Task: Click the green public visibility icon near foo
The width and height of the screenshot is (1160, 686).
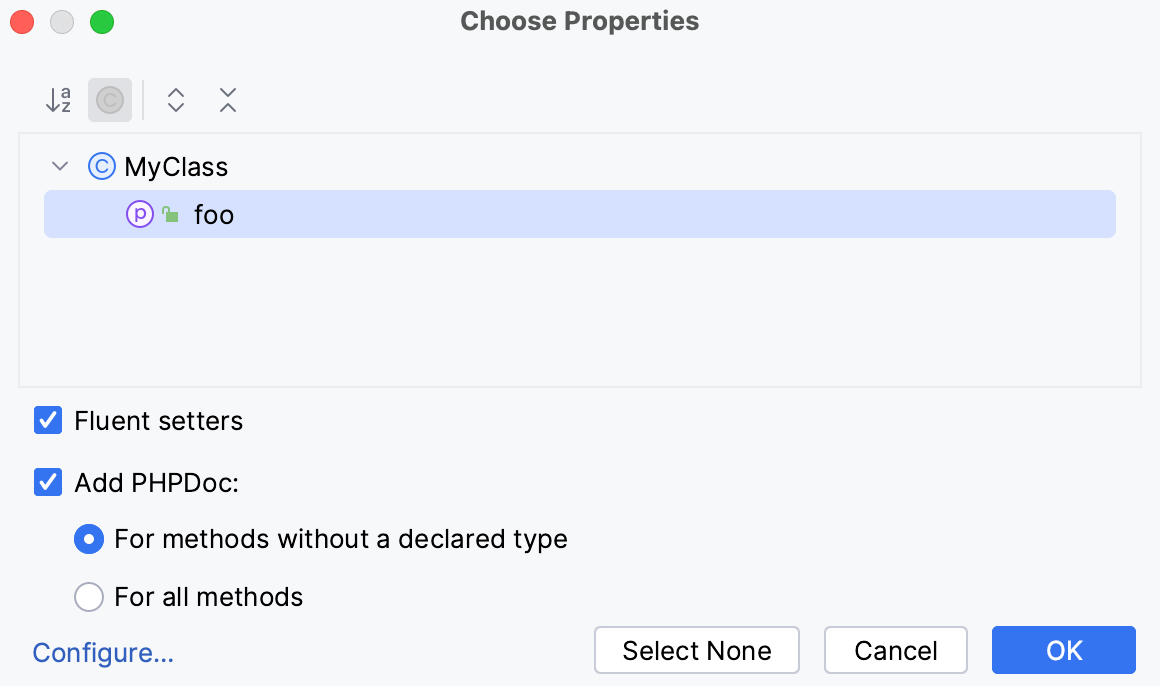Action: pos(168,214)
